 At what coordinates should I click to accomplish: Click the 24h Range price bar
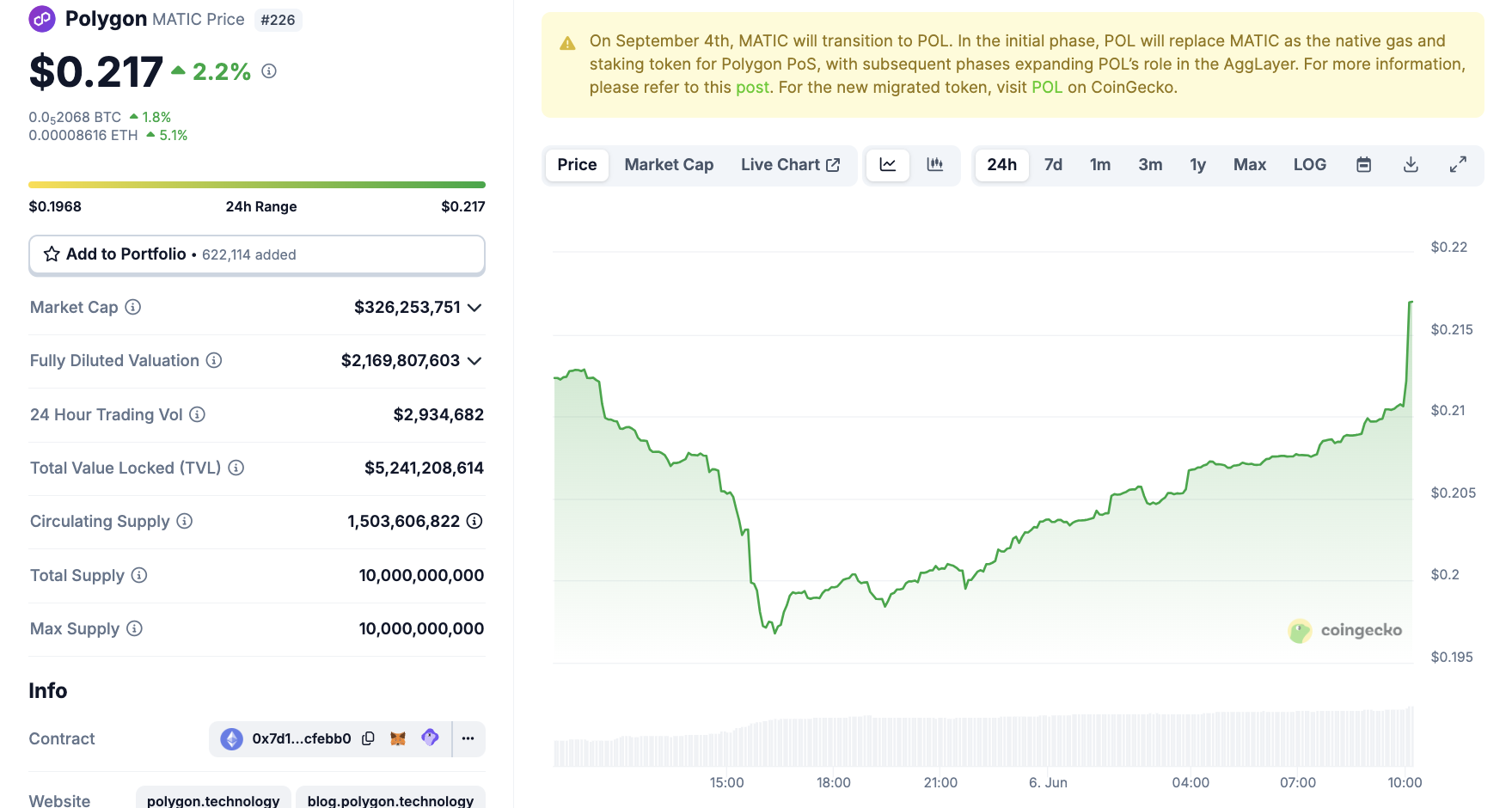tap(256, 185)
